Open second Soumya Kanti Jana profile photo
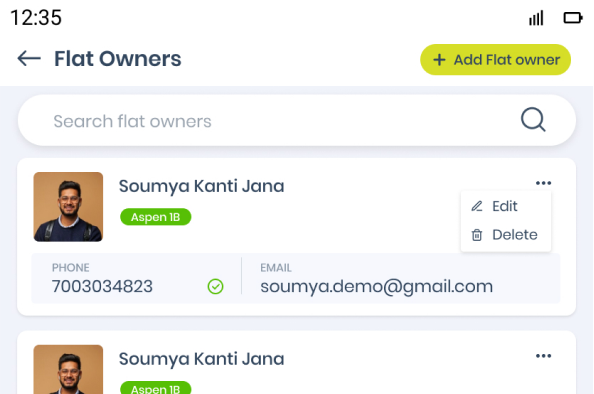Image resolution: width=594 pixels, height=394 pixels. point(68,369)
